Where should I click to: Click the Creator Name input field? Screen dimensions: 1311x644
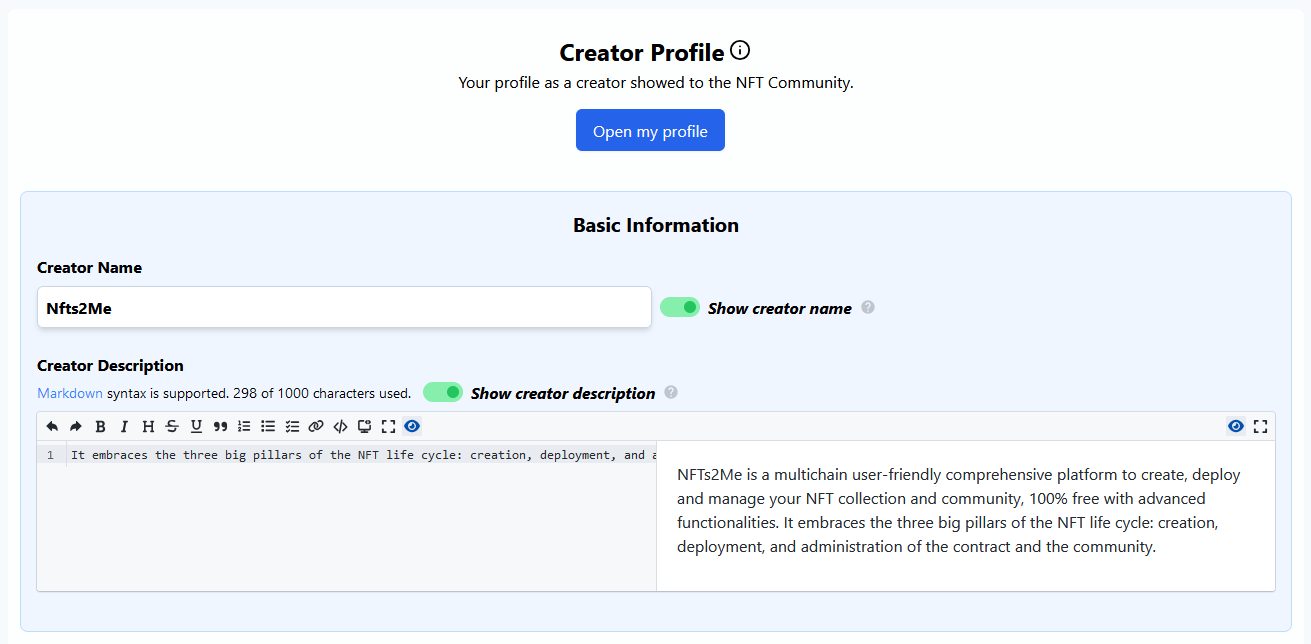tap(344, 308)
